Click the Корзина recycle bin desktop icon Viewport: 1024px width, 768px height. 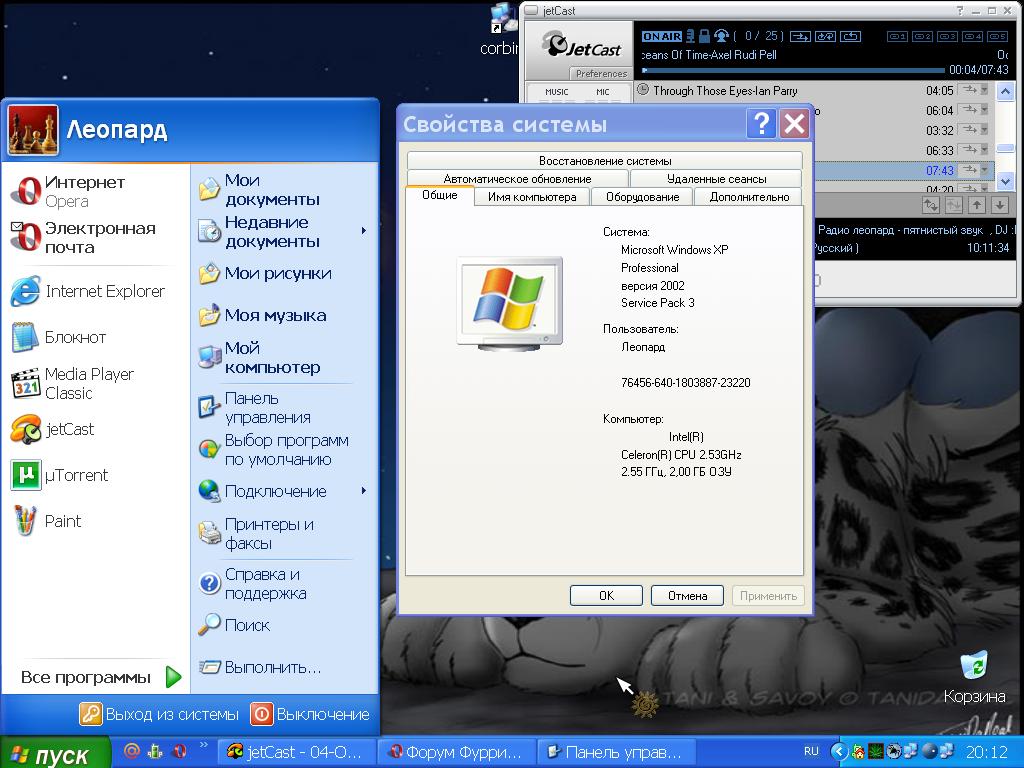[x=973, y=675]
